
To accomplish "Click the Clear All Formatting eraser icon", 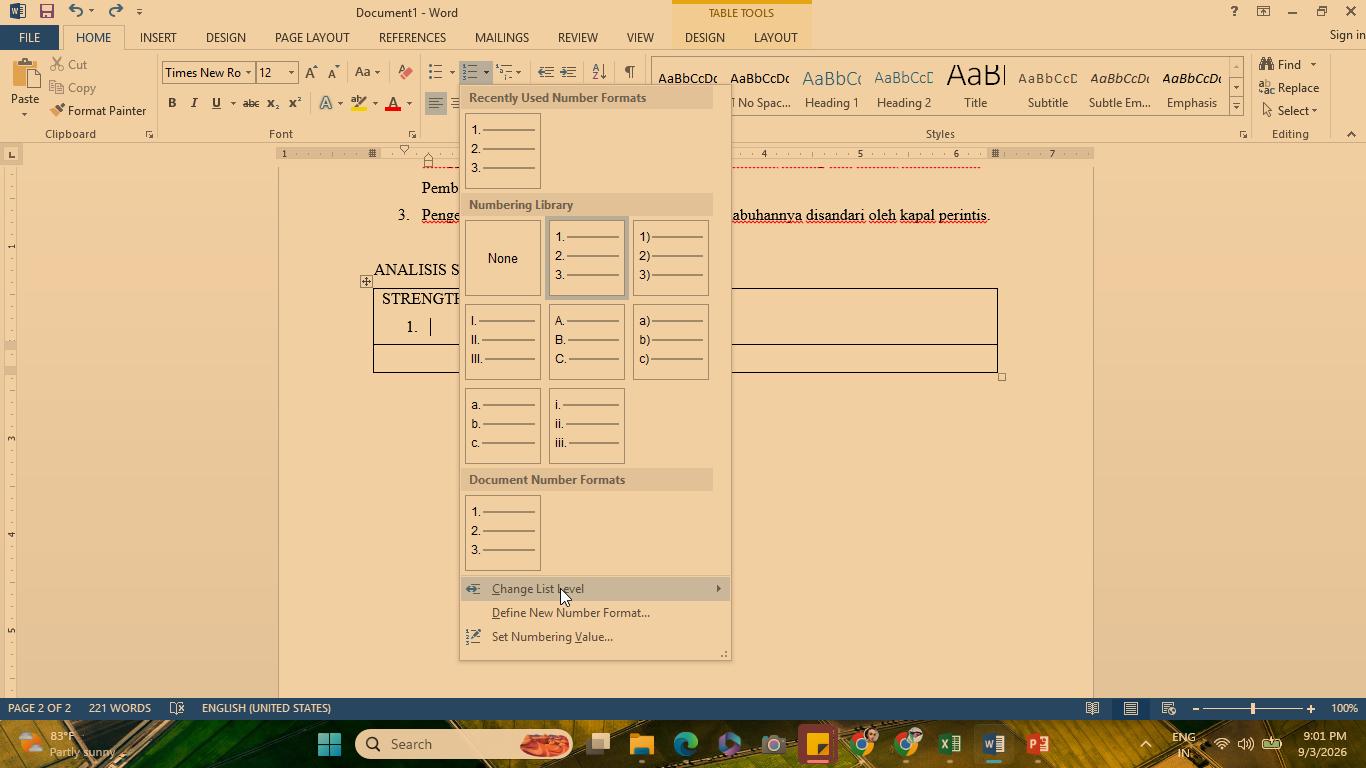I will click(x=405, y=72).
